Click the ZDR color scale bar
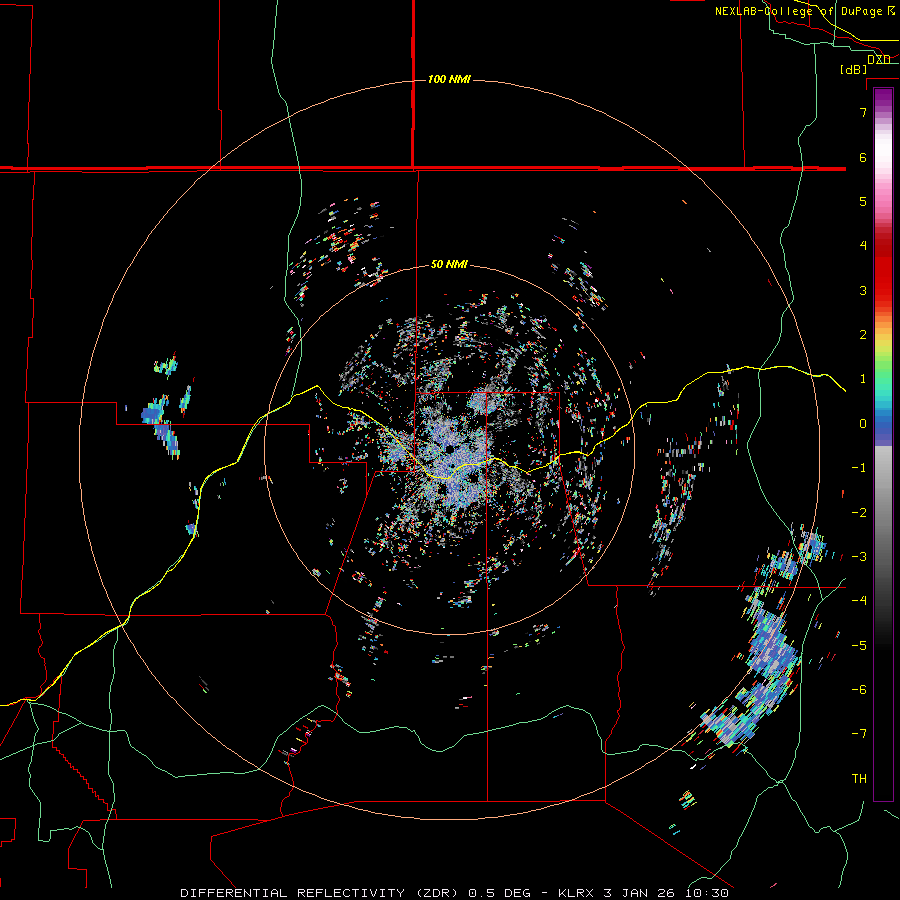900x900 pixels. [x=883, y=444]
